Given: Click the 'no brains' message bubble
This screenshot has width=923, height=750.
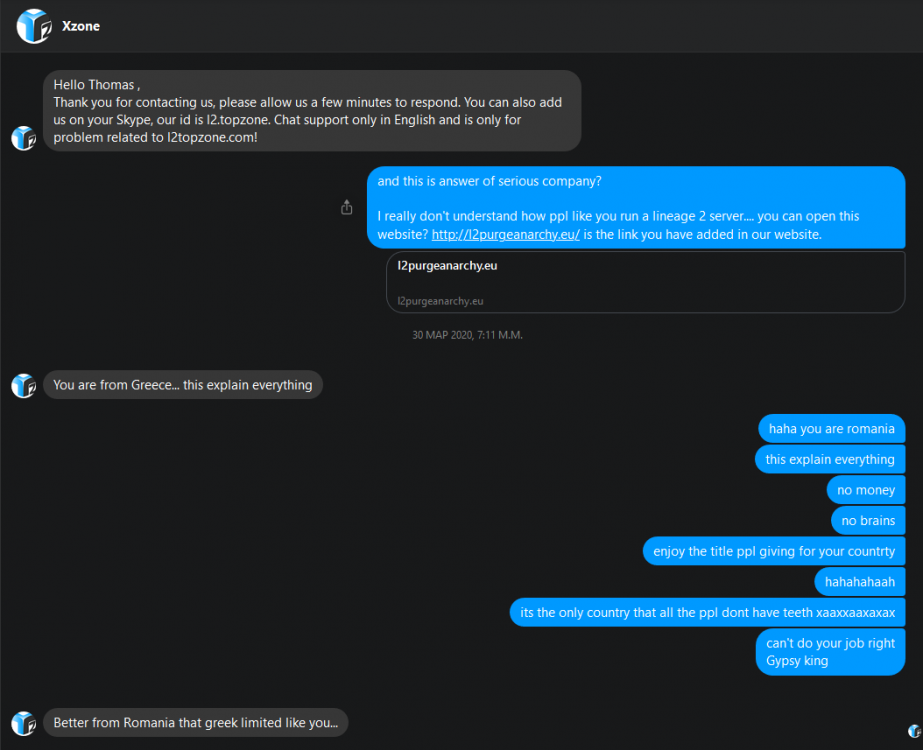Looking at the screenshot, I should (x=867, y=520).
